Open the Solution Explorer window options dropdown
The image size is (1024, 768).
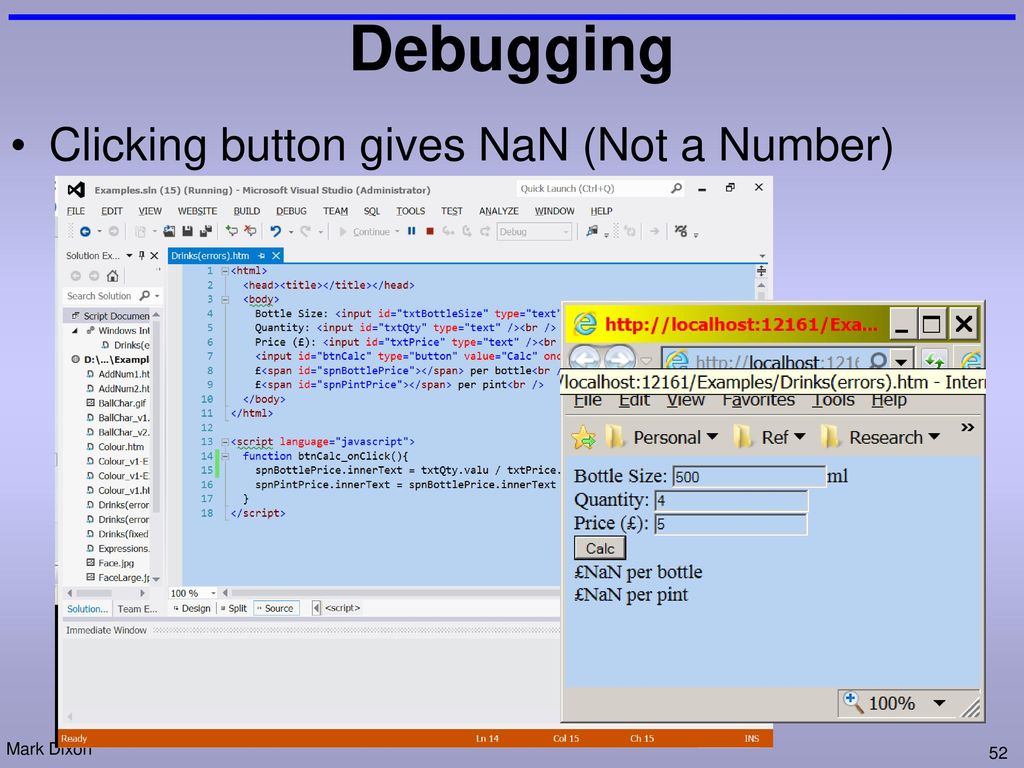click(x=129, y=255)
